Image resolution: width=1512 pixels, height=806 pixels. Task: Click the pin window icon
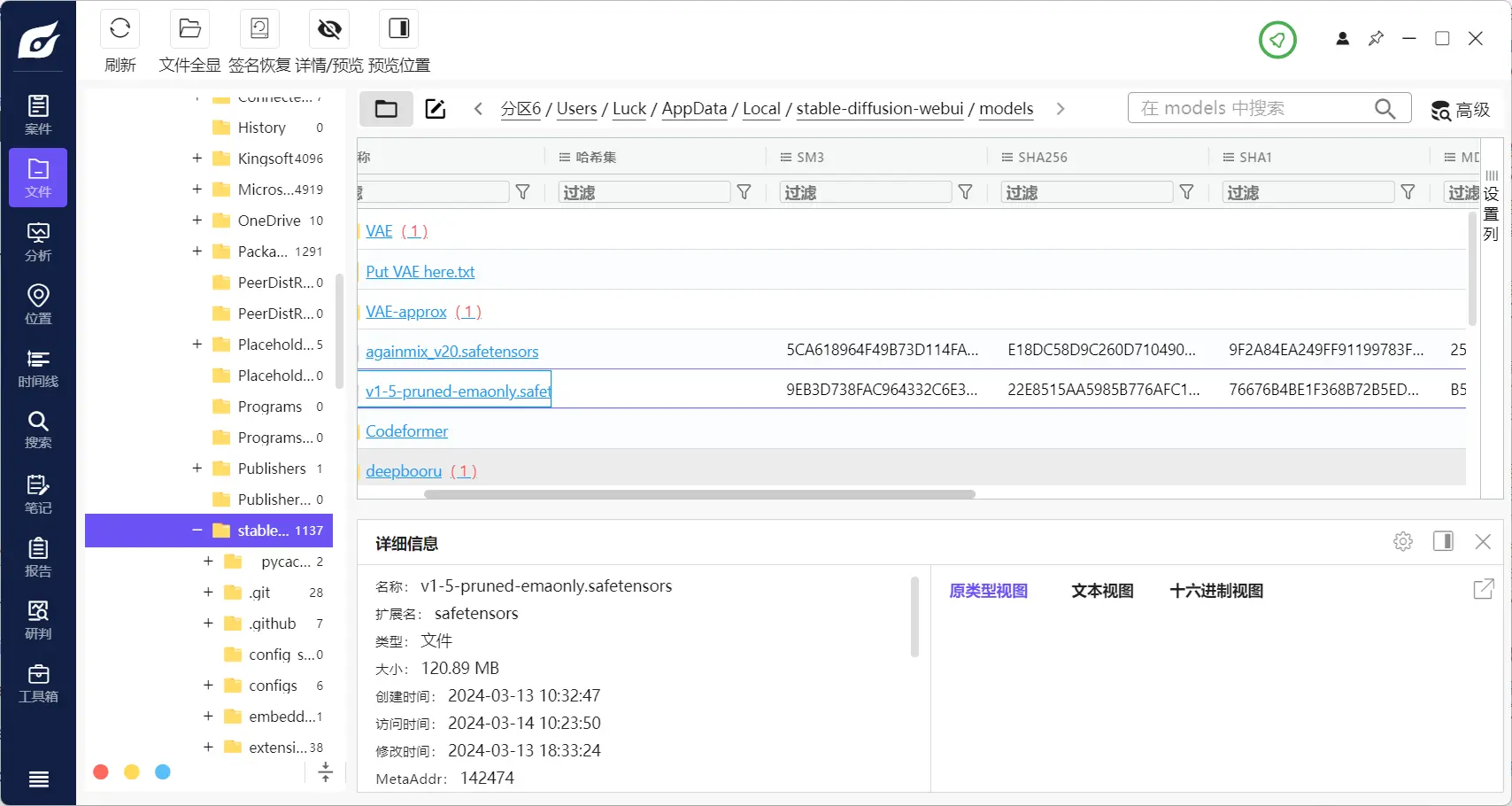coord(1376,39)
